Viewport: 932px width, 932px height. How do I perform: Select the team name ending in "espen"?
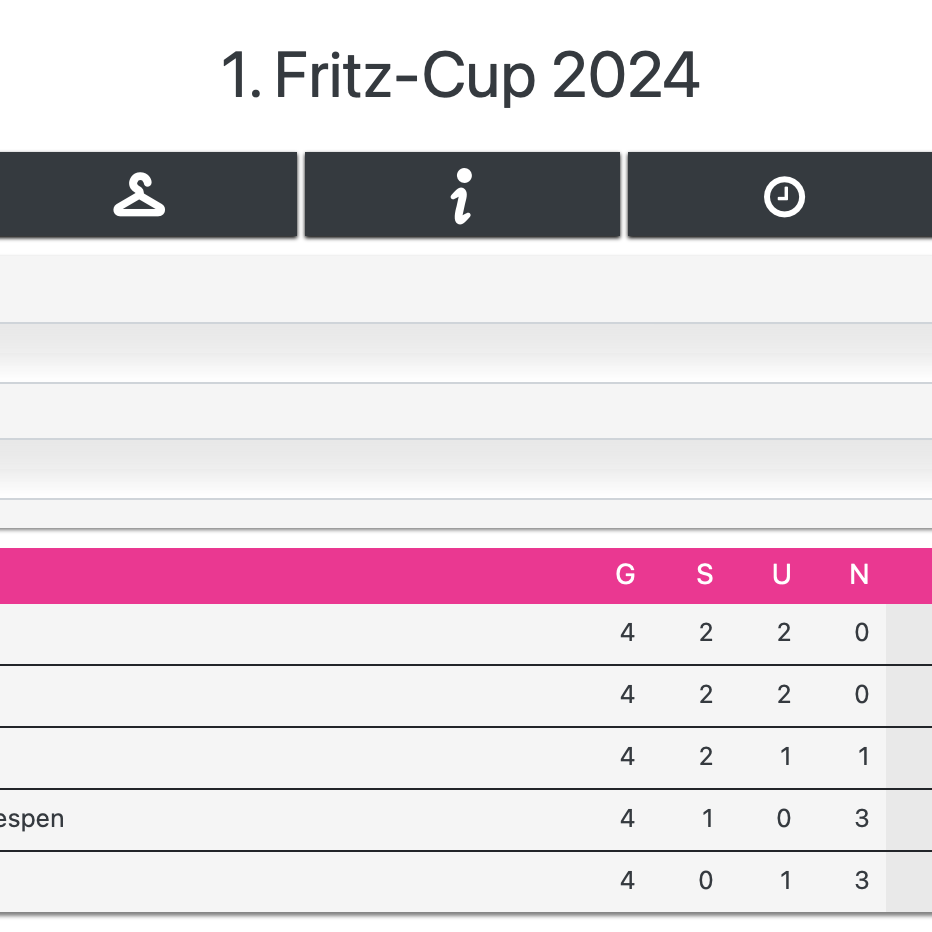(32, 819)
